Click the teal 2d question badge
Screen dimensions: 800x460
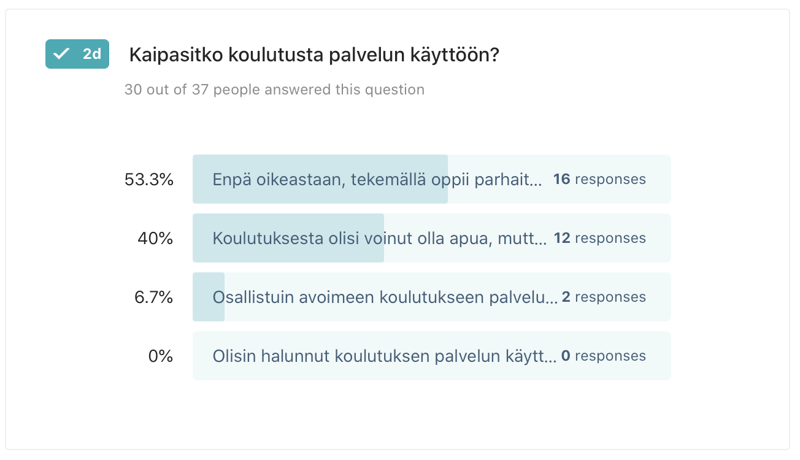coord(77,54)
